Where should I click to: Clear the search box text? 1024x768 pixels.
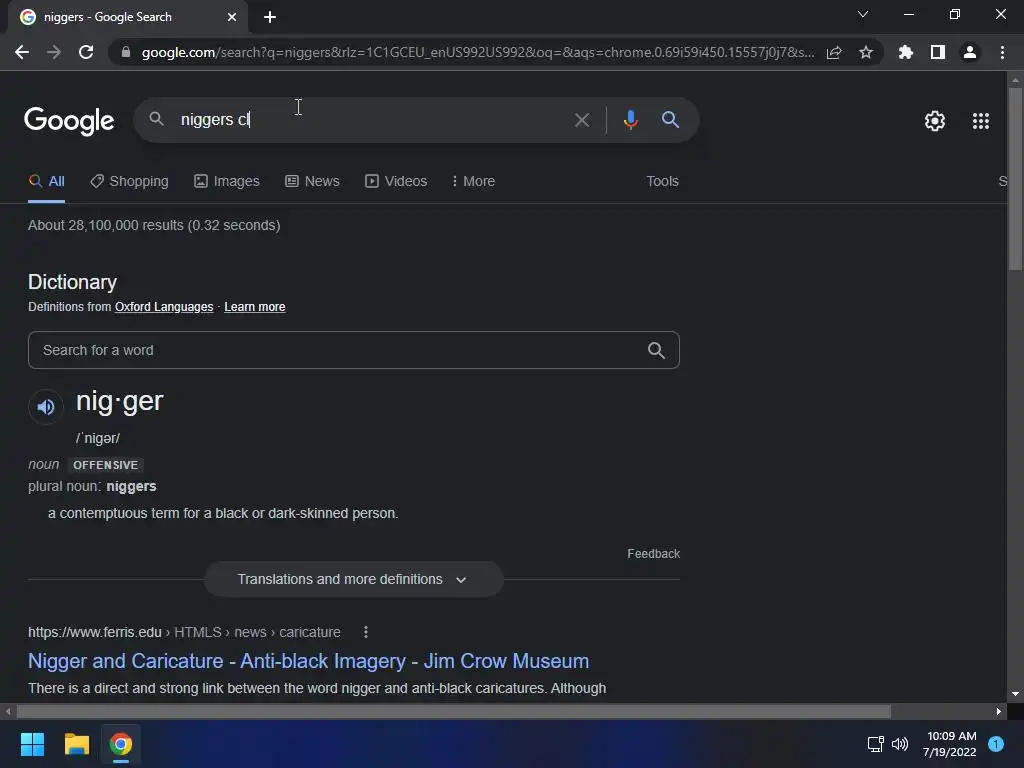[x=581, y=120]
